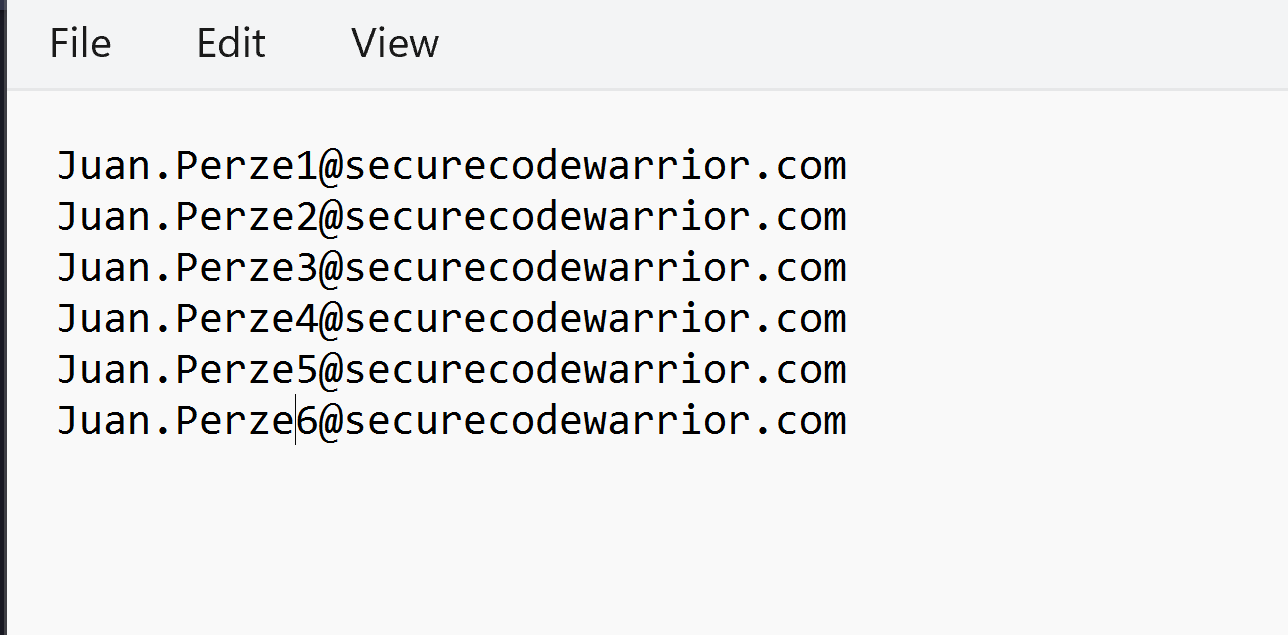Click the digit 6 beside the text caret

point(307,421)
